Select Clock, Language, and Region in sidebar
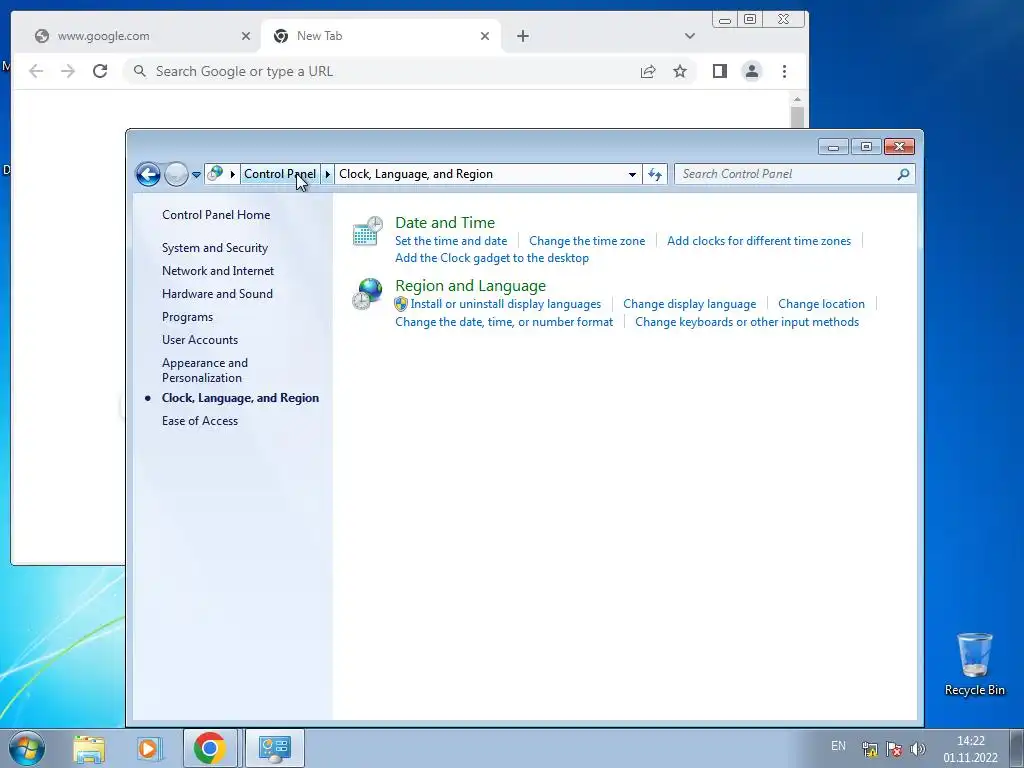 (x=240, y=398)
